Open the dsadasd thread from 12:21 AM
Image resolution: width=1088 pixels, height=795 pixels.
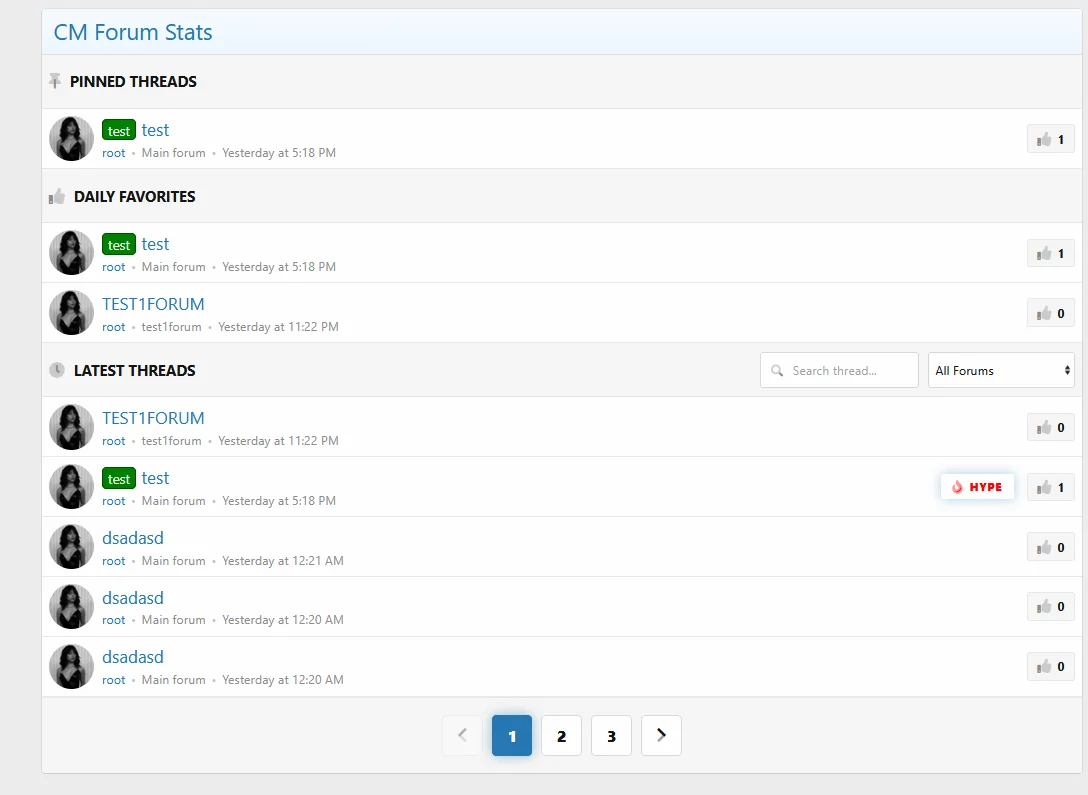point(133,538)
